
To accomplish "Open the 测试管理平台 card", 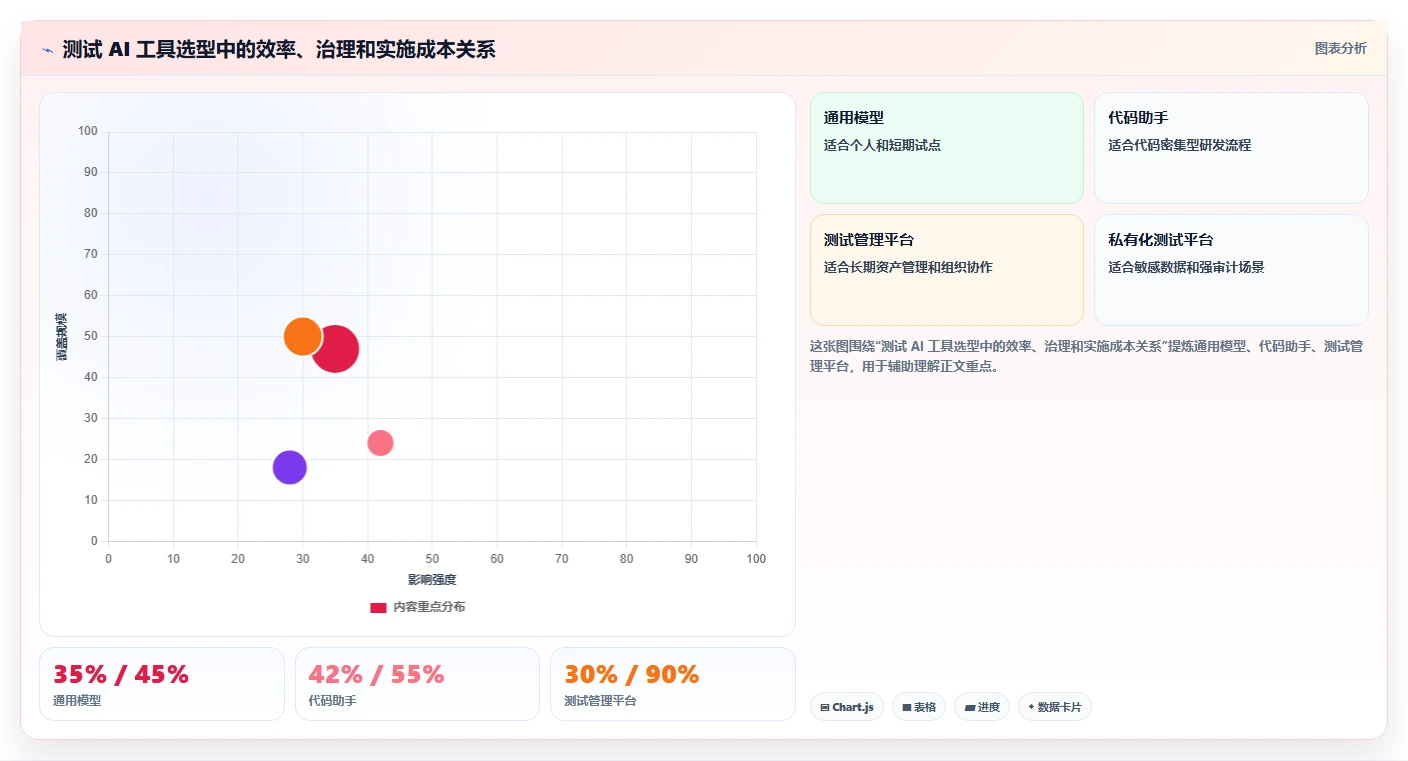I will (x=947, y=270).
